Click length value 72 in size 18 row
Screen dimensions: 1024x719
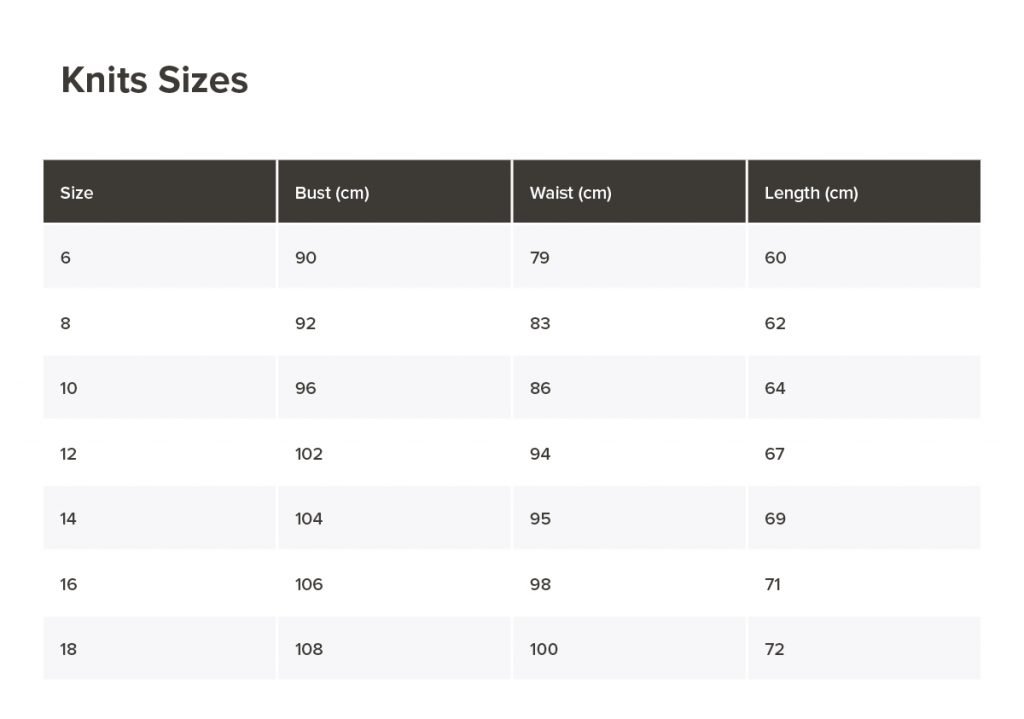pyautogui.click(x=775, y=649)
